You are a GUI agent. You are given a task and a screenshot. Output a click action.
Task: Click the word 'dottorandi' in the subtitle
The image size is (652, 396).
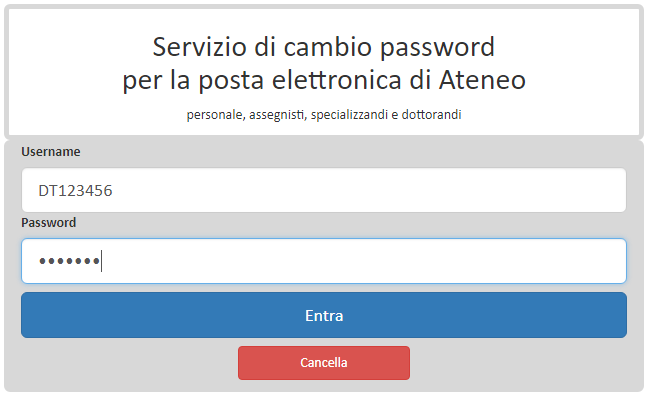[432, 114]
